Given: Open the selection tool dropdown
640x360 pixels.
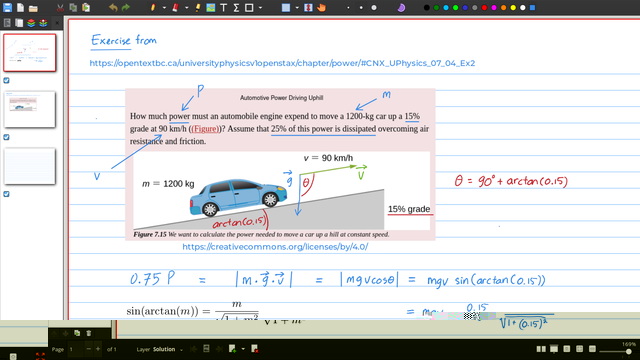Looking at the screenshot, I should (x=297, y=8).
